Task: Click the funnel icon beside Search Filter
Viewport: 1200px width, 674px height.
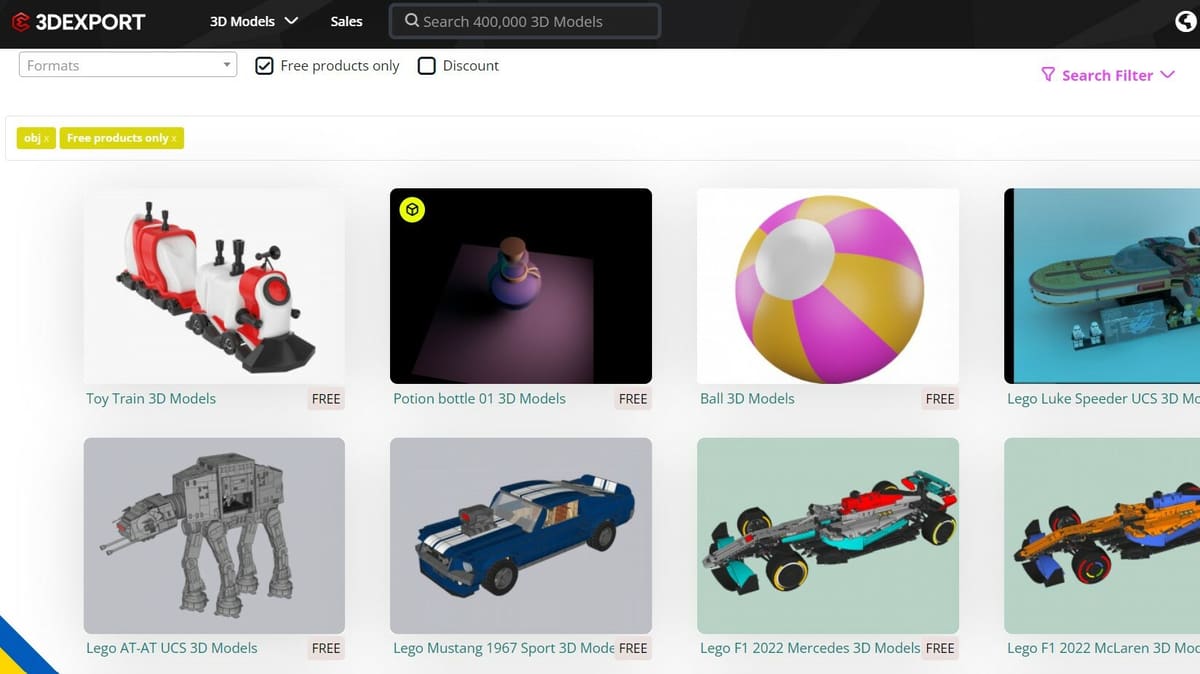Action: (x=1048, y=75)
